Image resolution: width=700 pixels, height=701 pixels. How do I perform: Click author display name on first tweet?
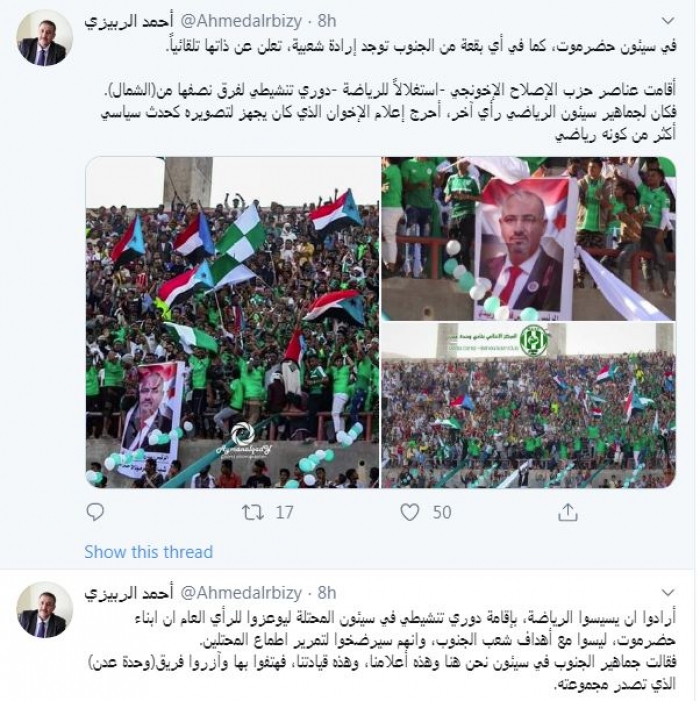click(129, 21)
